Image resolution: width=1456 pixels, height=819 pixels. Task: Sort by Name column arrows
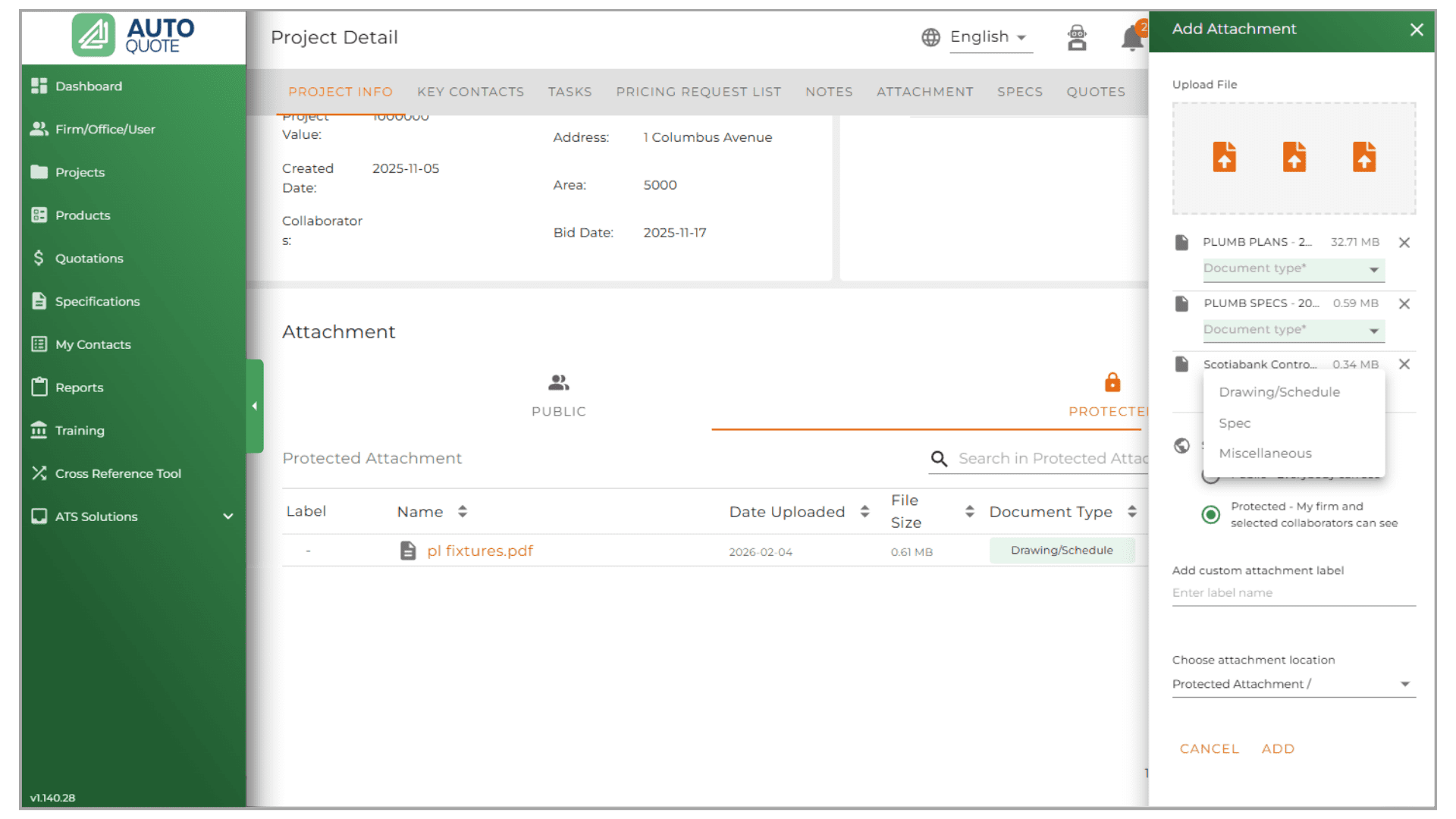click(463, 512)
